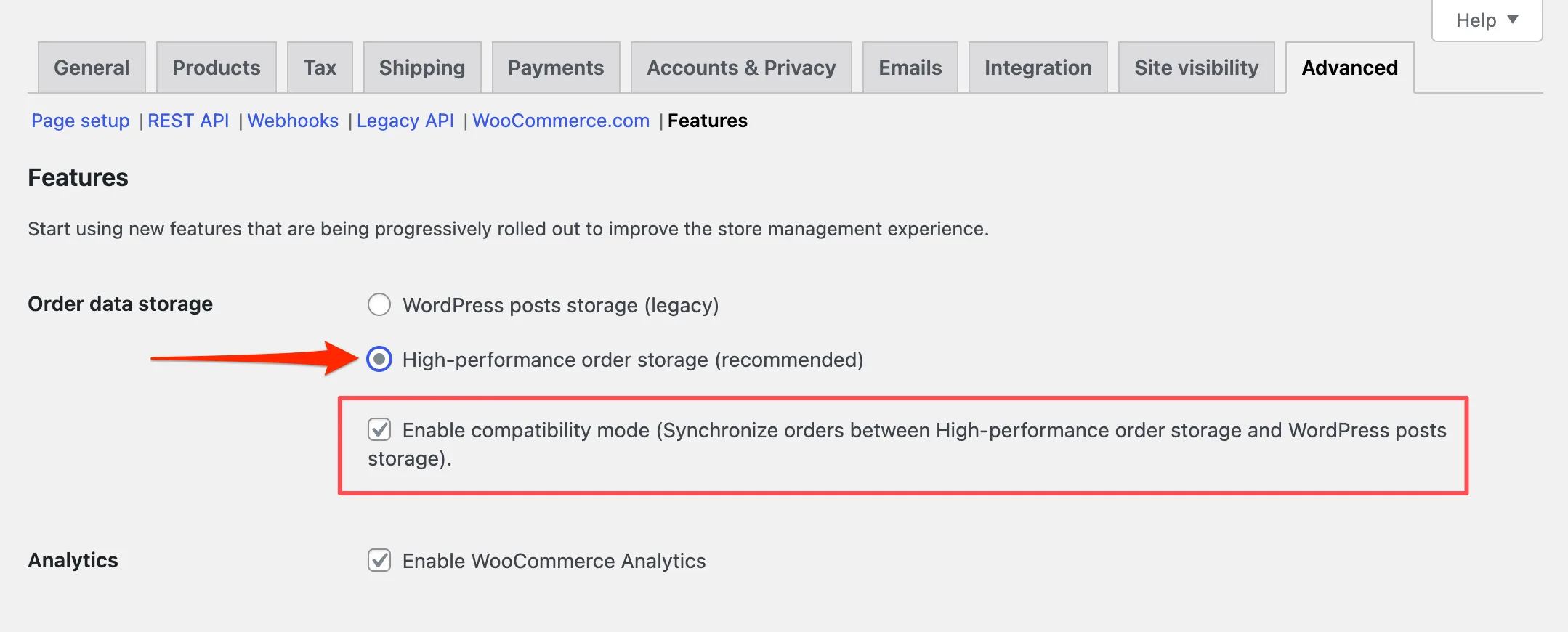Open the WooCommerce.com section link
Image resolution: width=1568 pixels, height=632 pixels.
(x=561, y=121)
